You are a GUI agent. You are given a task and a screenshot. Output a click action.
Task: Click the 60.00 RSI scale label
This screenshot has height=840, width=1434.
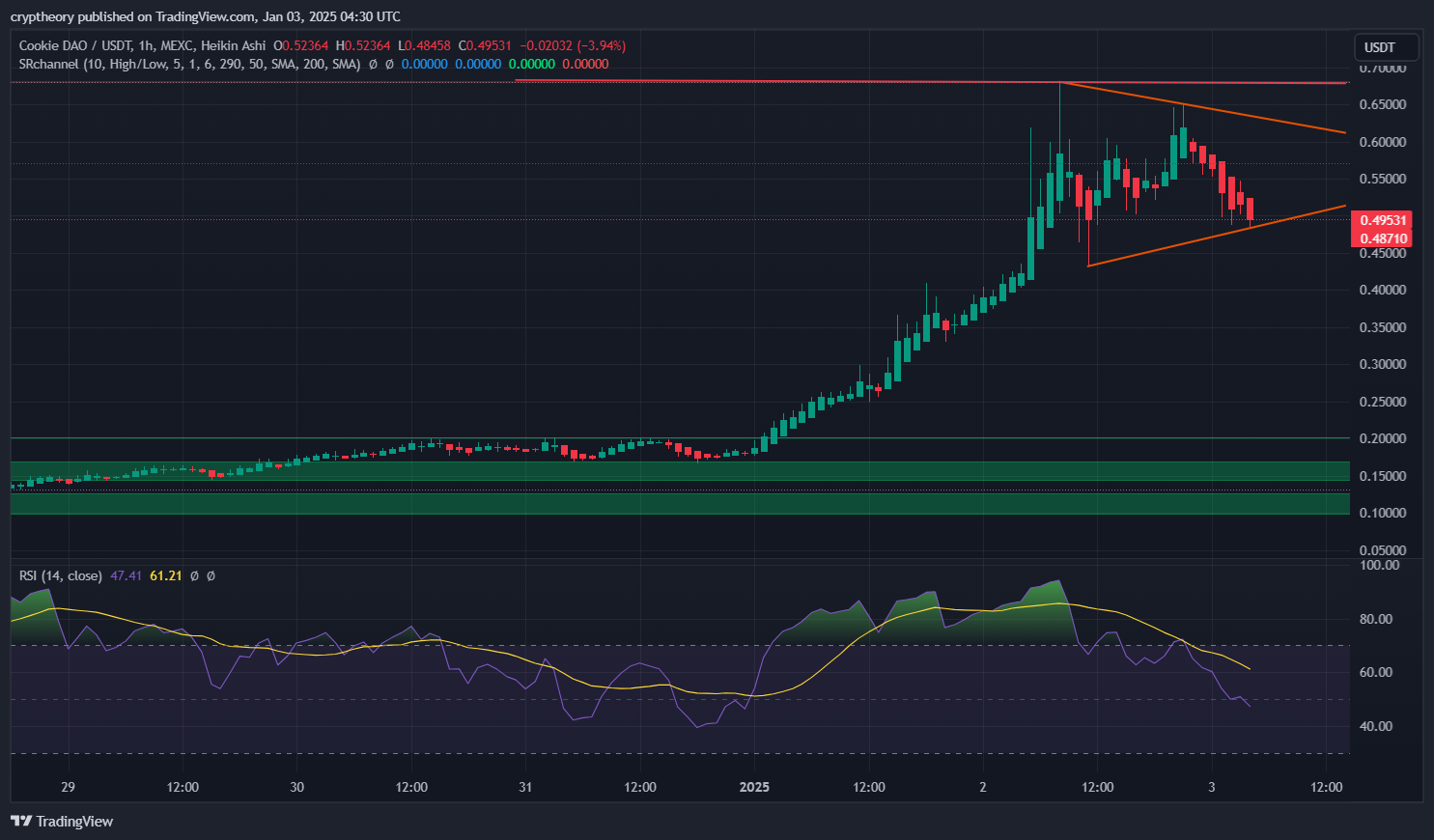point(1376,672)
